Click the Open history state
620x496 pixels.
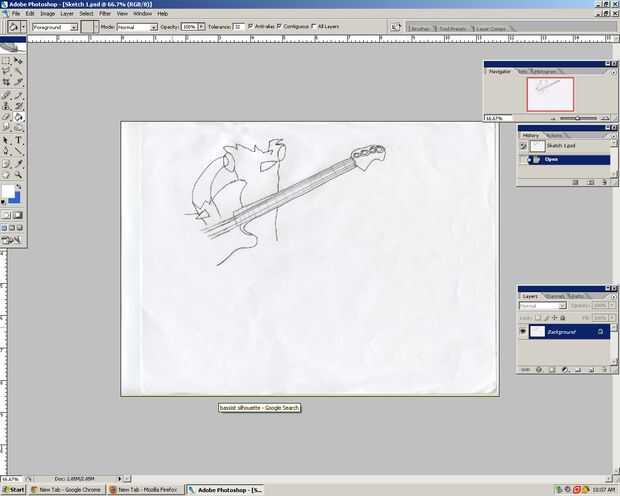(569, 159)
